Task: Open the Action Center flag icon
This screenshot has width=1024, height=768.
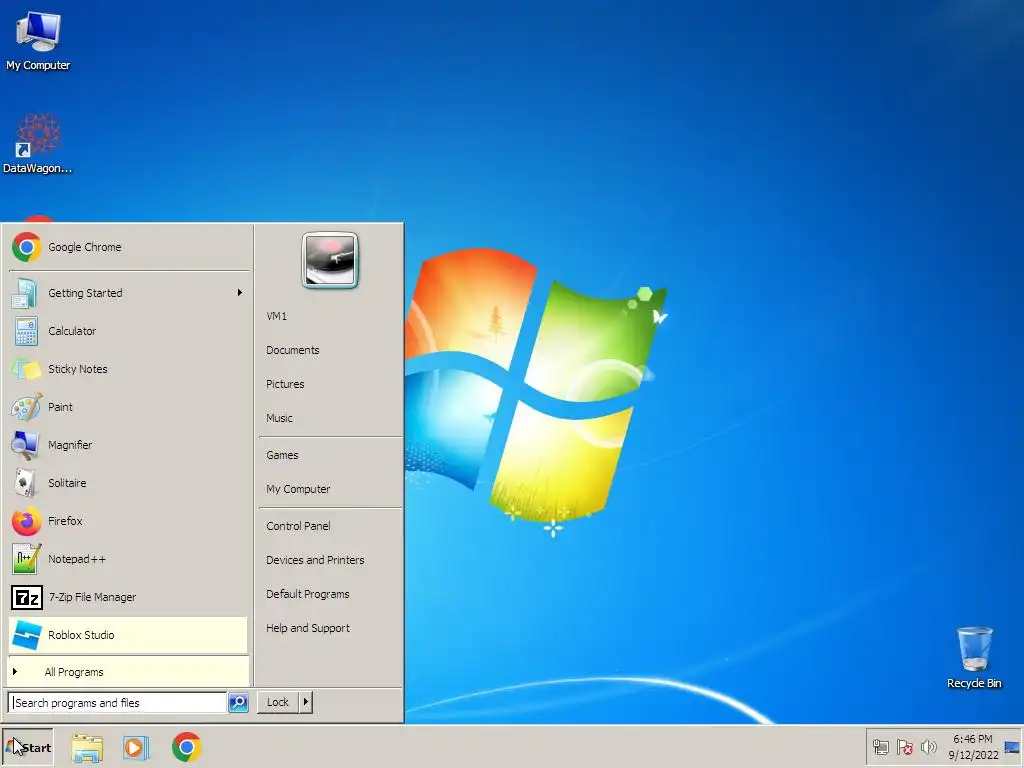Action: (x=904, y=747)
